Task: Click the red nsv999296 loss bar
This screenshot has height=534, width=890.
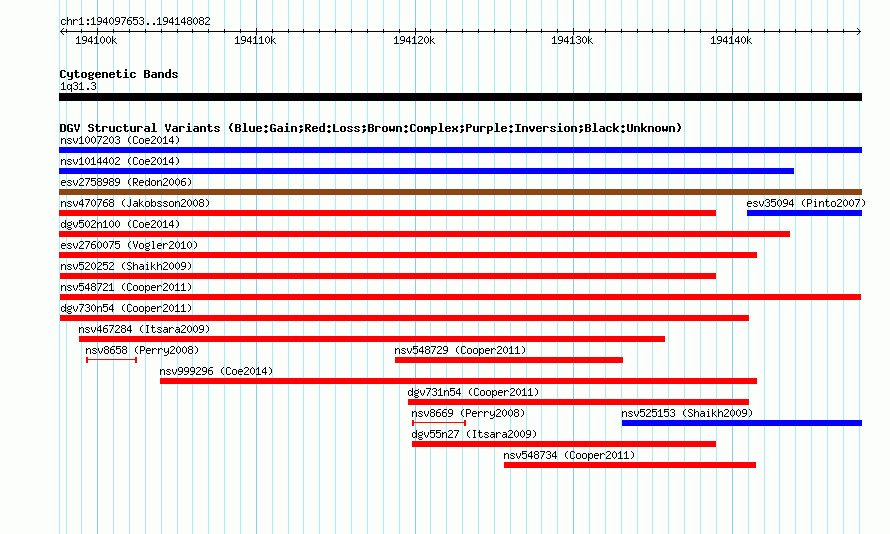Action: (459, 381)
